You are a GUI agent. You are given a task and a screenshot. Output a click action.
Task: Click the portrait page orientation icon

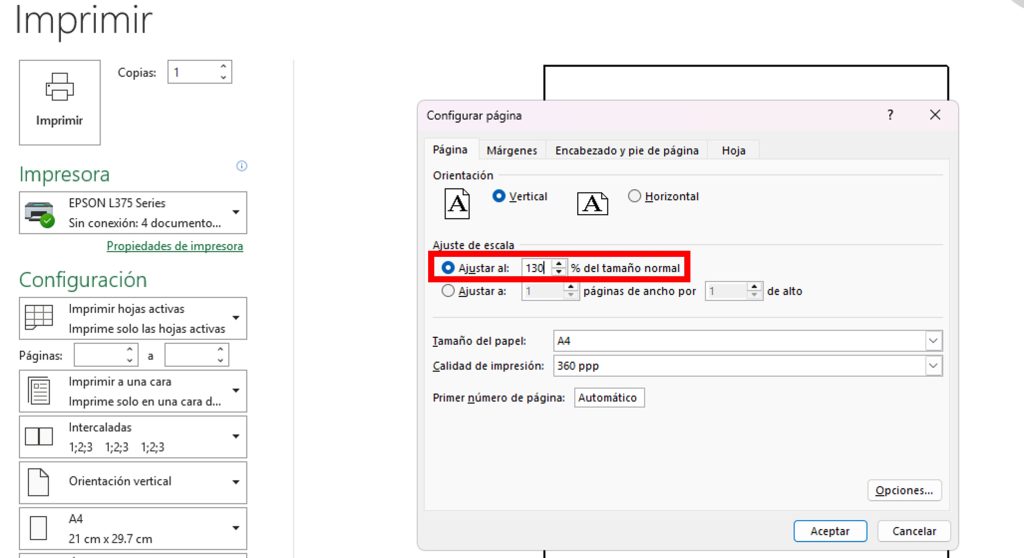click(457, 203)
